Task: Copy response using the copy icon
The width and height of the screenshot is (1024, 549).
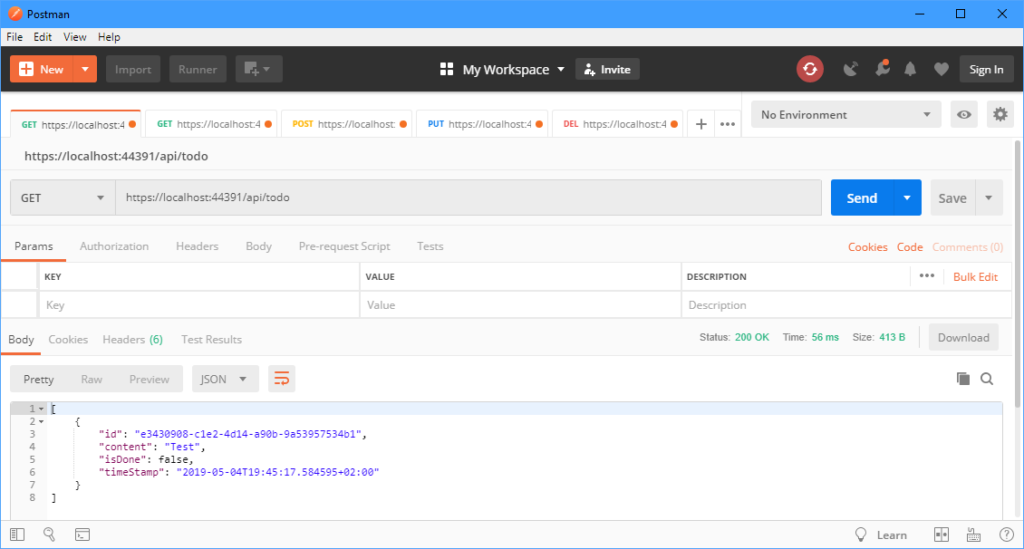Action: (963, 379)
